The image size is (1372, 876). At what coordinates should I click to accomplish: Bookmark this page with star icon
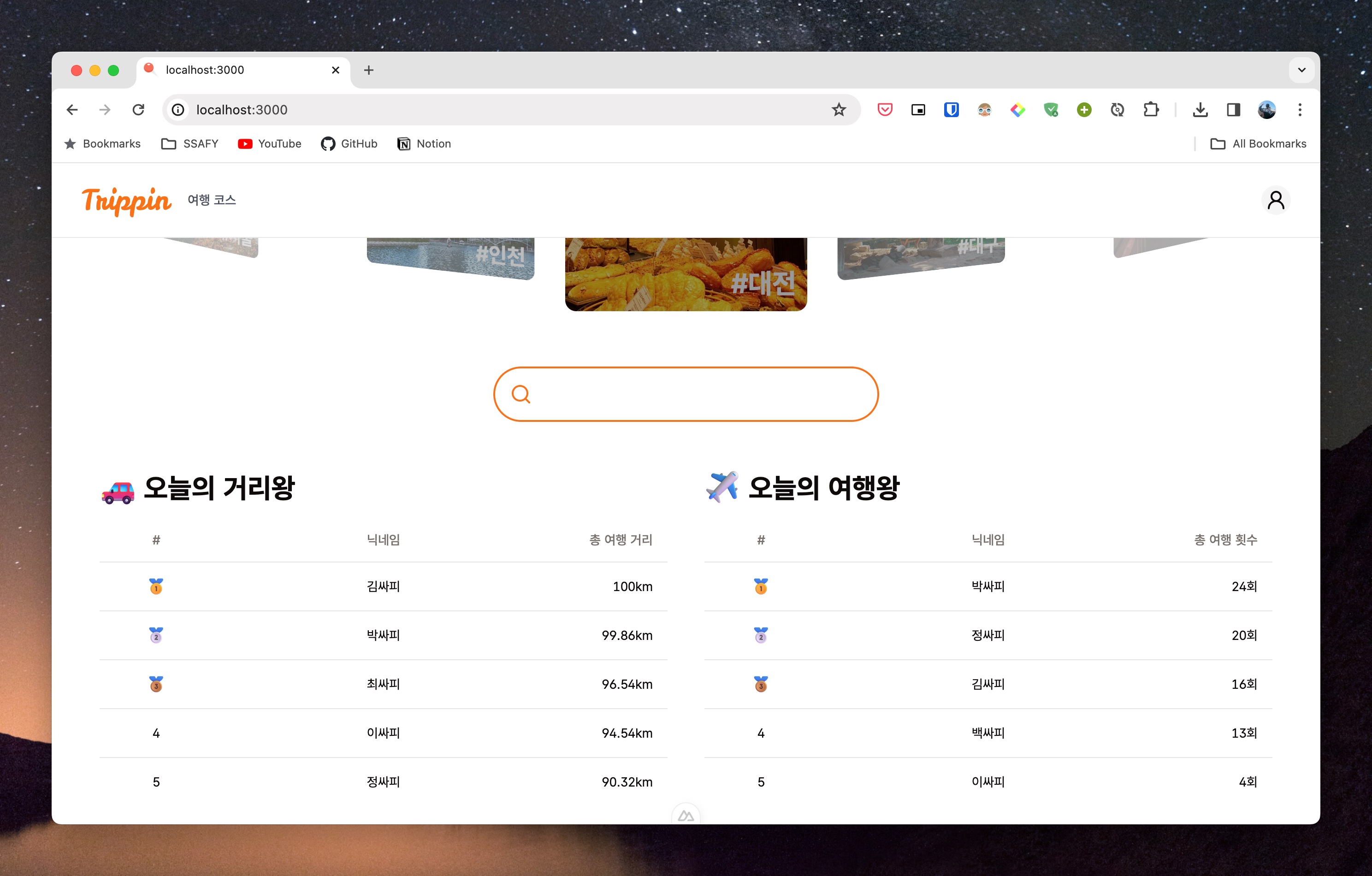pyautogui.click(x=838, y=109)
